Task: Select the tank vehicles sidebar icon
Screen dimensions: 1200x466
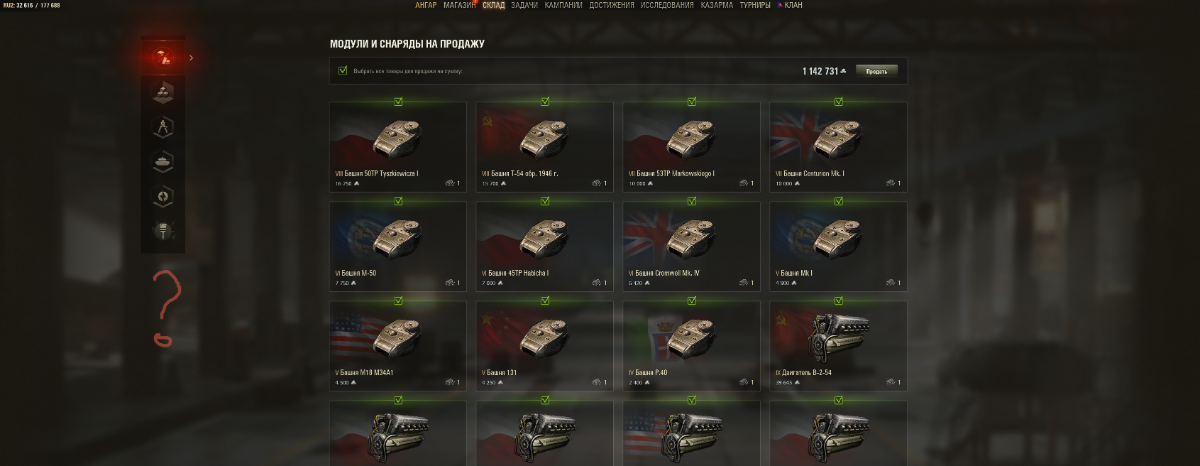Action: click(162, 161)
